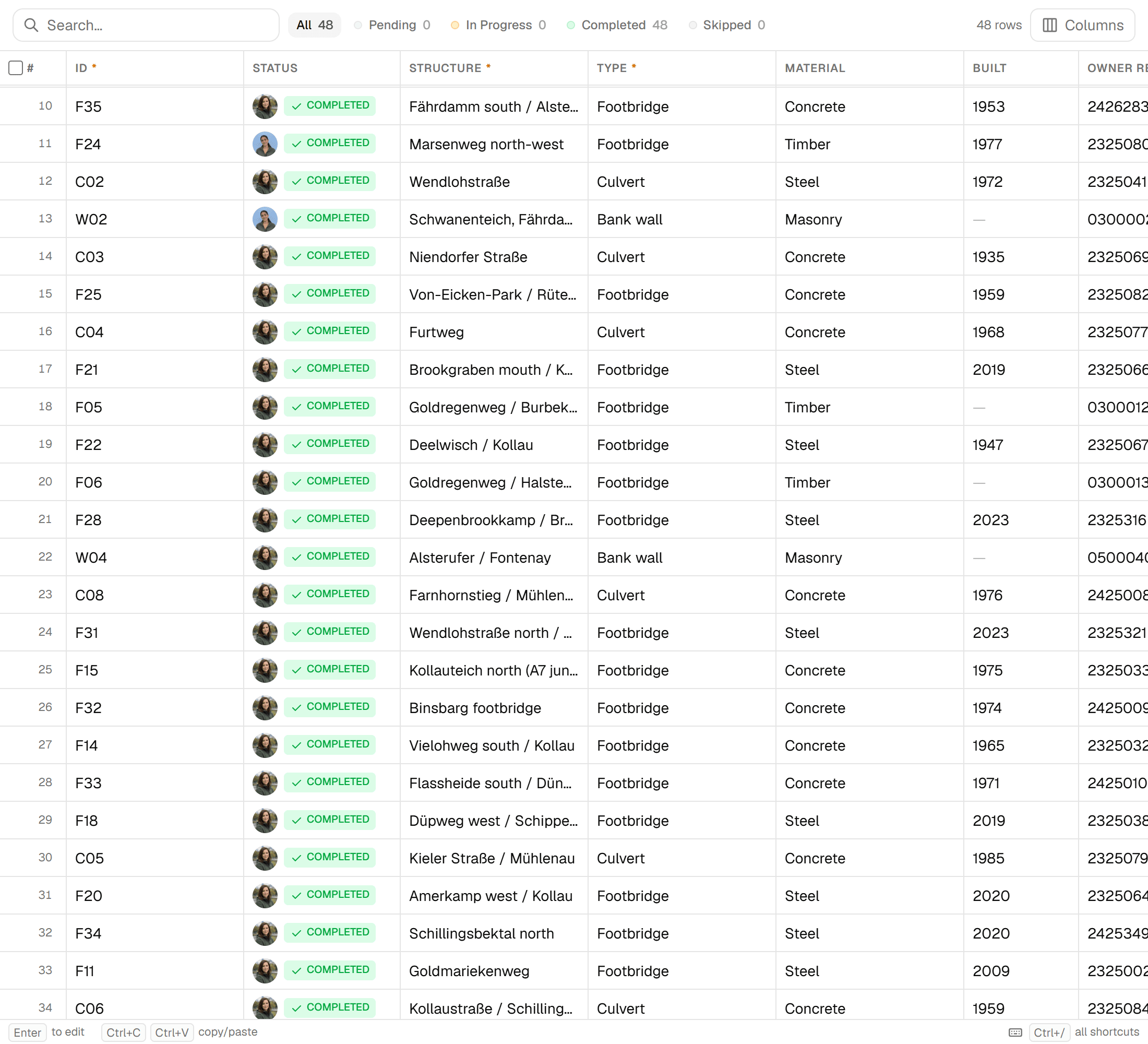Image resolution: width=1148 pixels, height=1044 pixels.
Task: Select the Completed 48 filter tab
Action: 617,25
